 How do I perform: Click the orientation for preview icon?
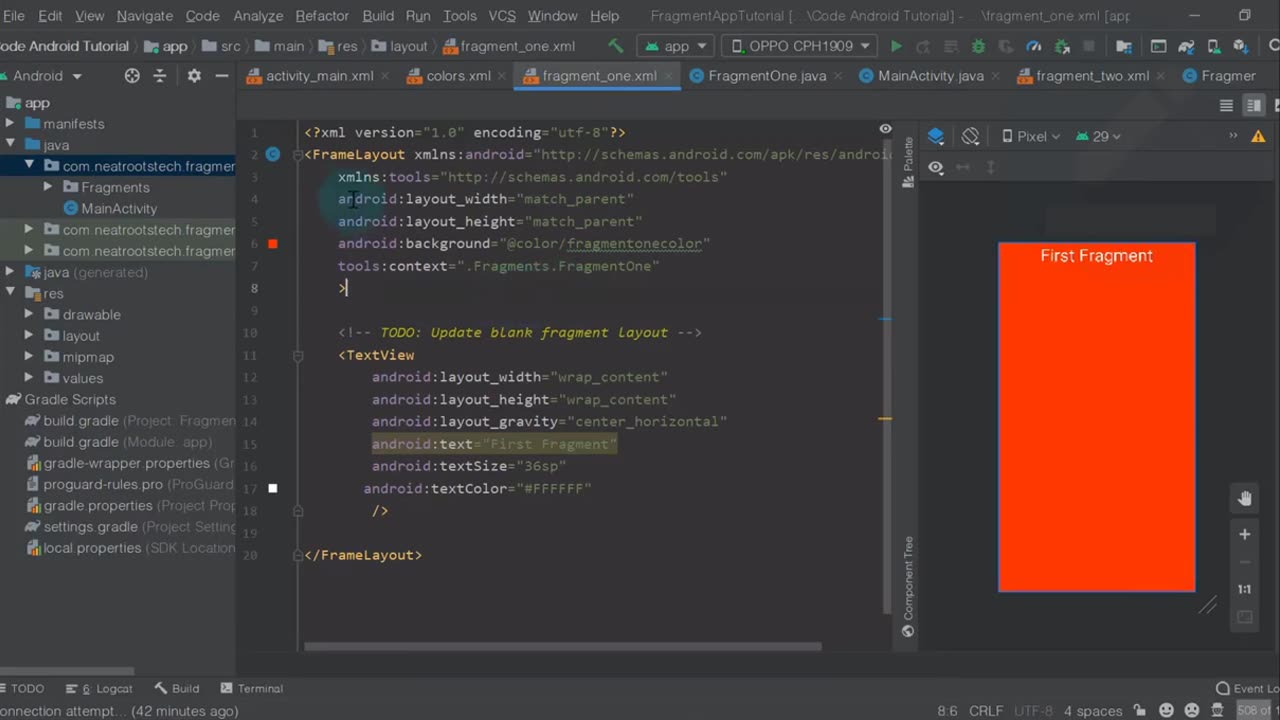coord(970,136)
